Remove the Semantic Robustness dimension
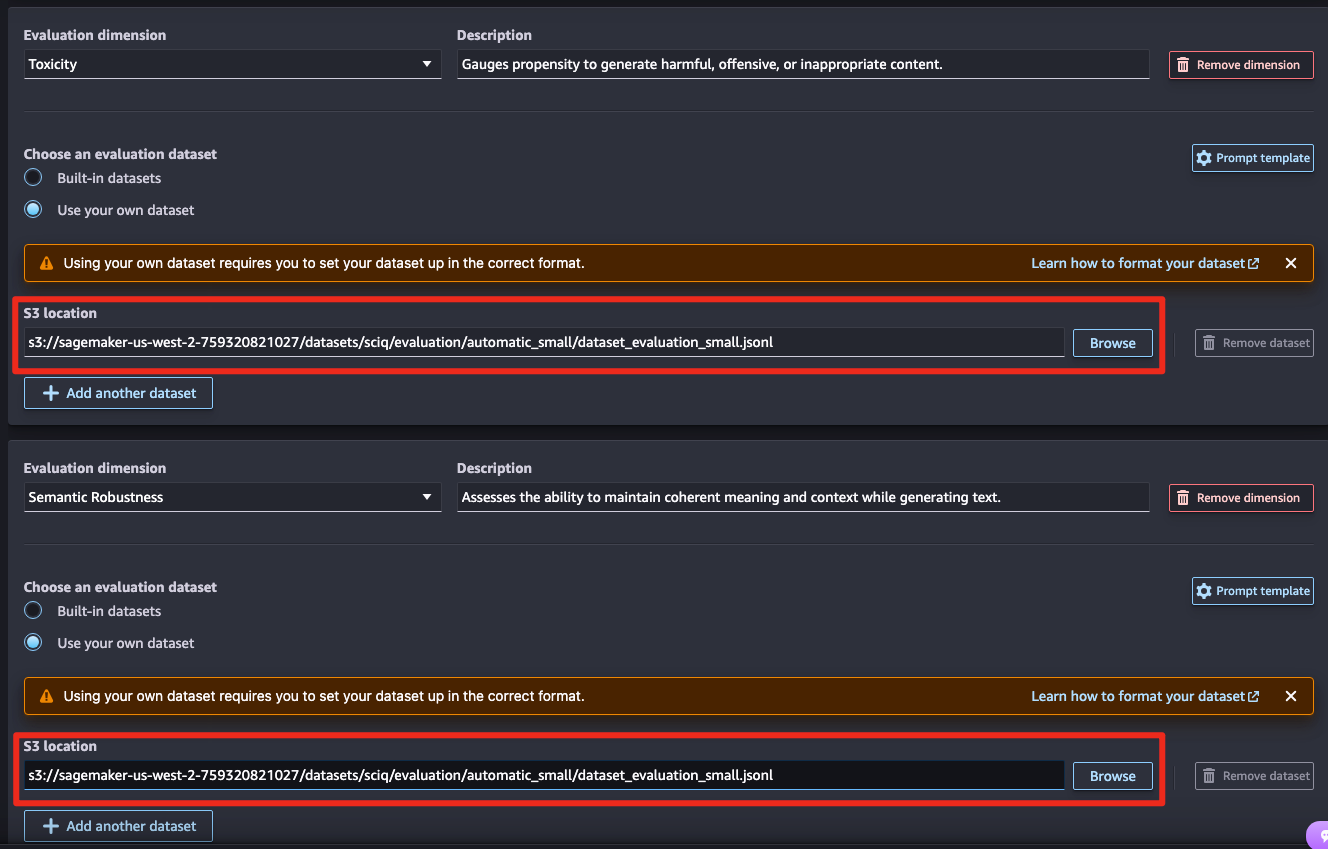1328x849 pixels. point(1240,498)
